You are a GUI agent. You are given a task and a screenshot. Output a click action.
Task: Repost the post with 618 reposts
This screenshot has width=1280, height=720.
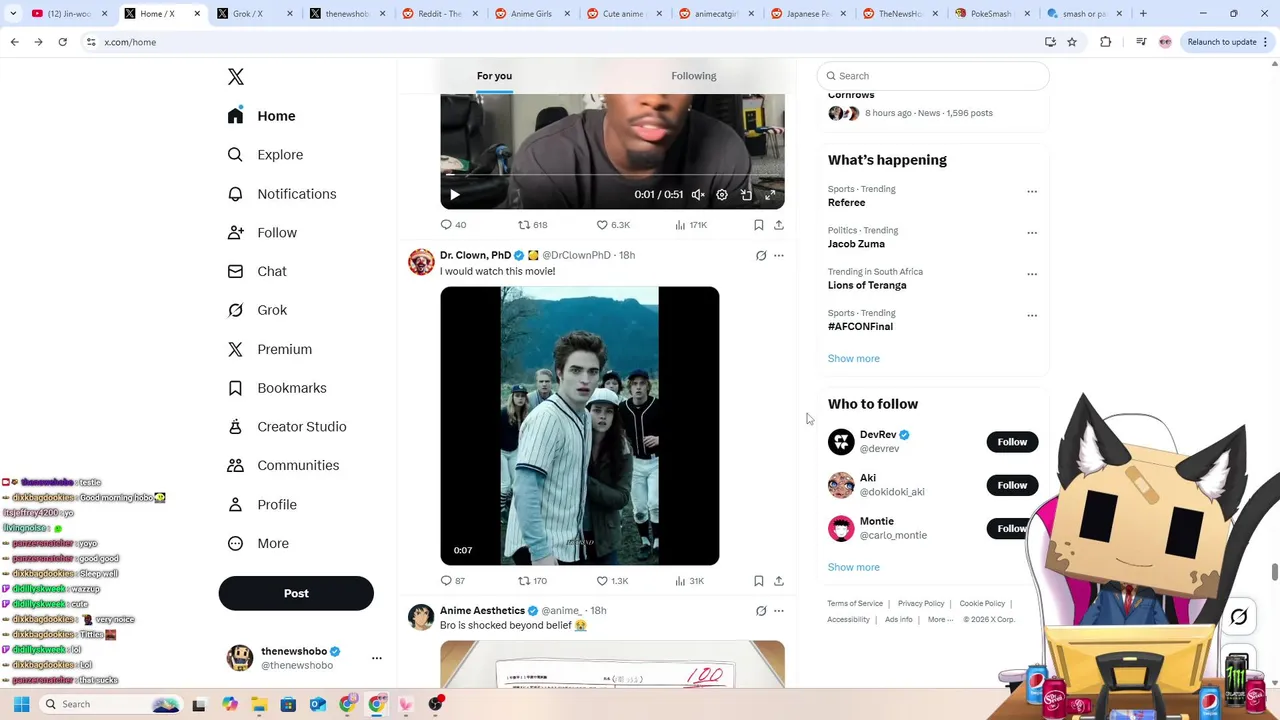tap(532, 225)
